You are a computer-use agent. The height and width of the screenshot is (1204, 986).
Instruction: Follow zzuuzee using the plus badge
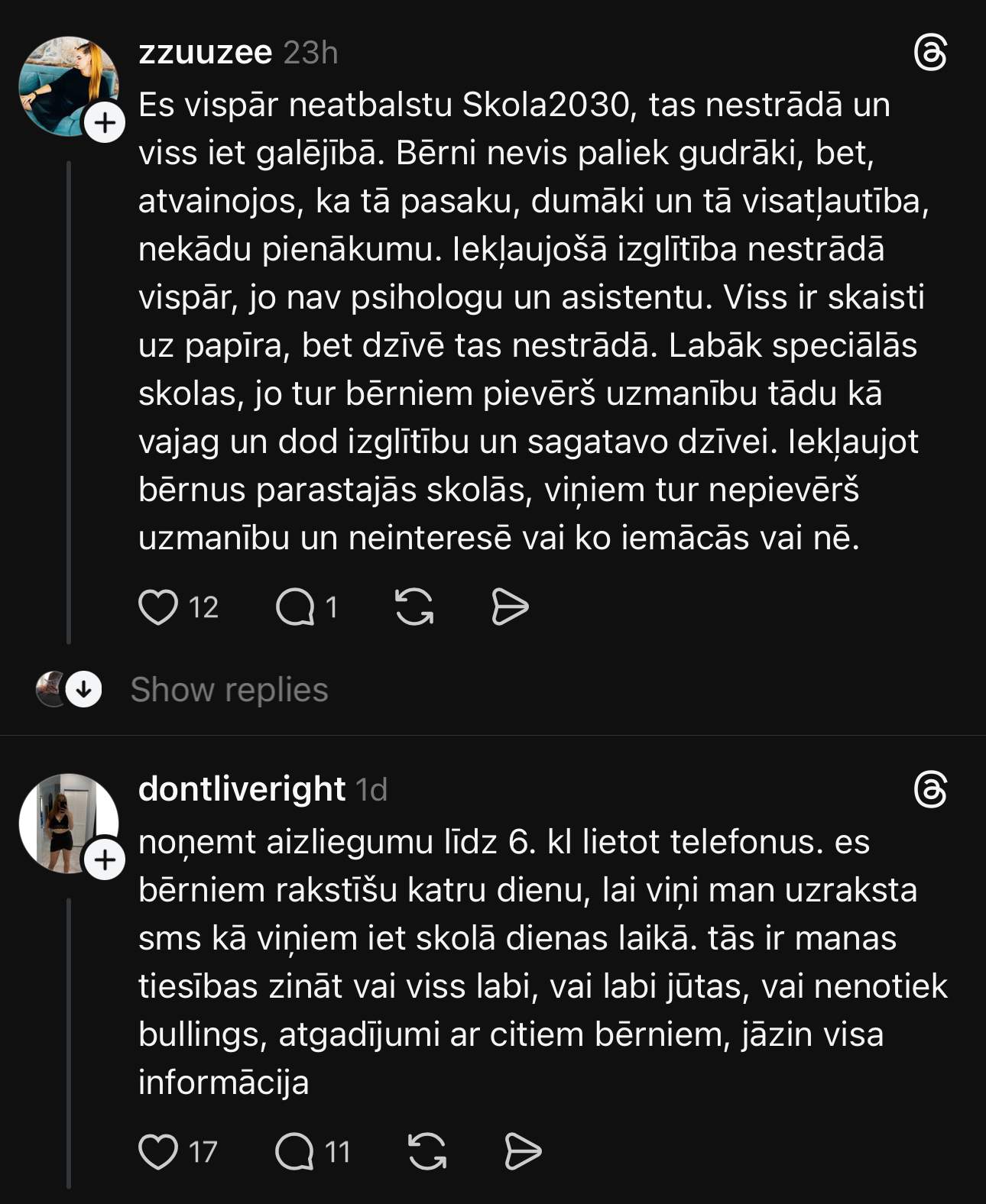105,123
